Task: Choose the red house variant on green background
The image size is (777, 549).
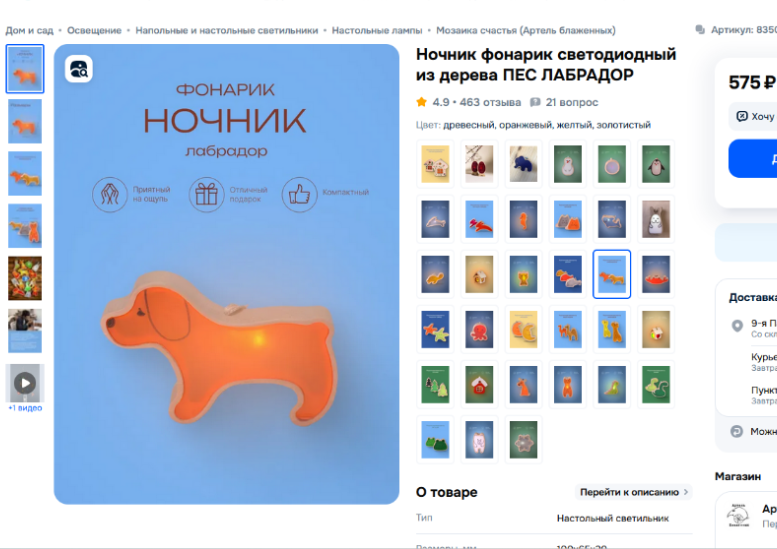Action: (x=479, y=384)
